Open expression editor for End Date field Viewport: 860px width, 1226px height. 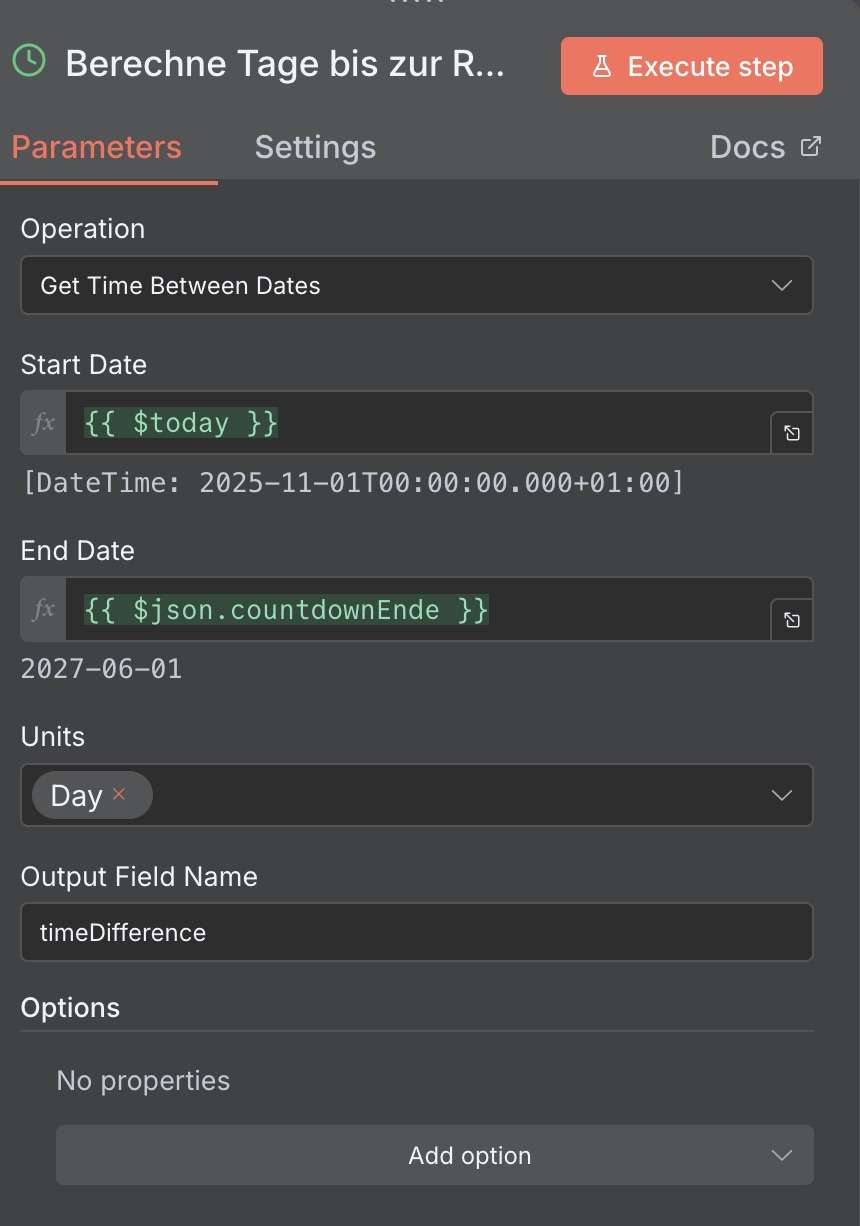click(791, 620)
